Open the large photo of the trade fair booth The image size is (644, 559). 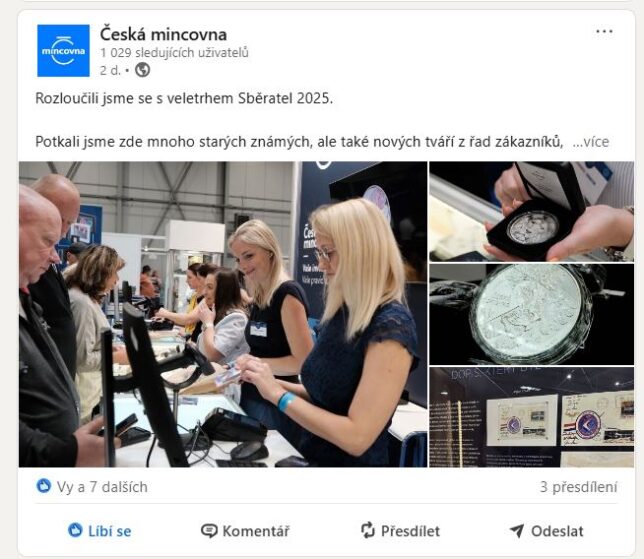(x=223, y=314)
